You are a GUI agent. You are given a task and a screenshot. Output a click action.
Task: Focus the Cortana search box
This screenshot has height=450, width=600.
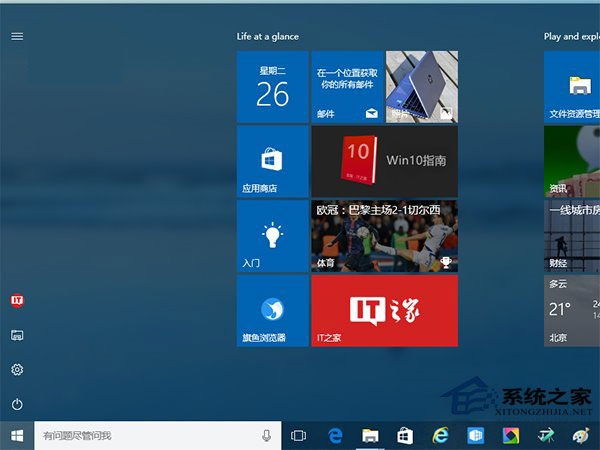(x=158, y=435)
